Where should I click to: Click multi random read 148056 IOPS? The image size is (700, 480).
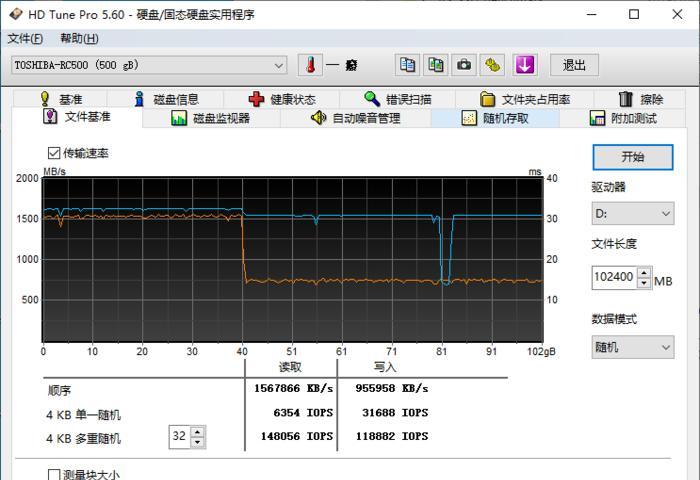(x=297, y=436)
